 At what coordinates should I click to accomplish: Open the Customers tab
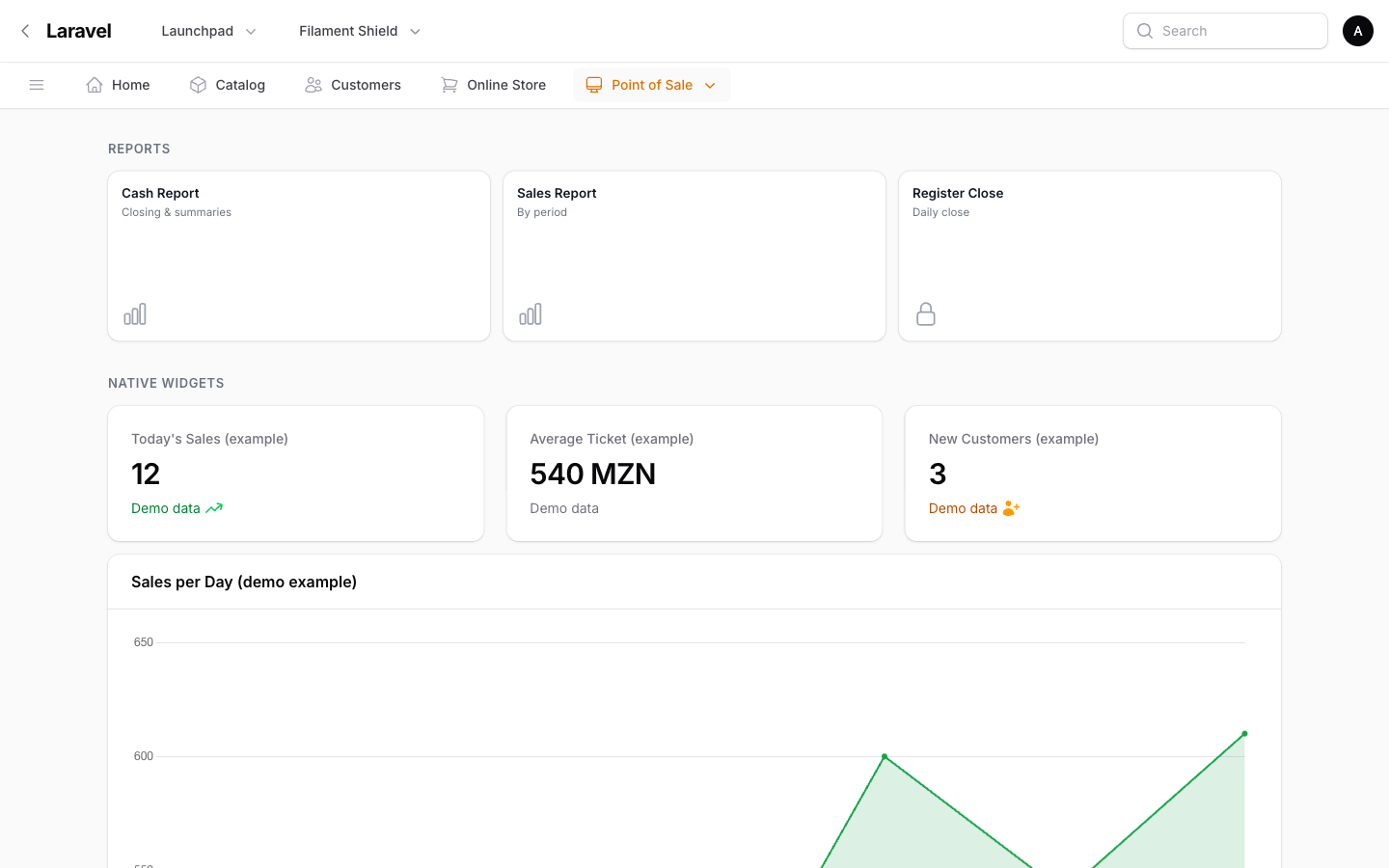pos(353,85)
